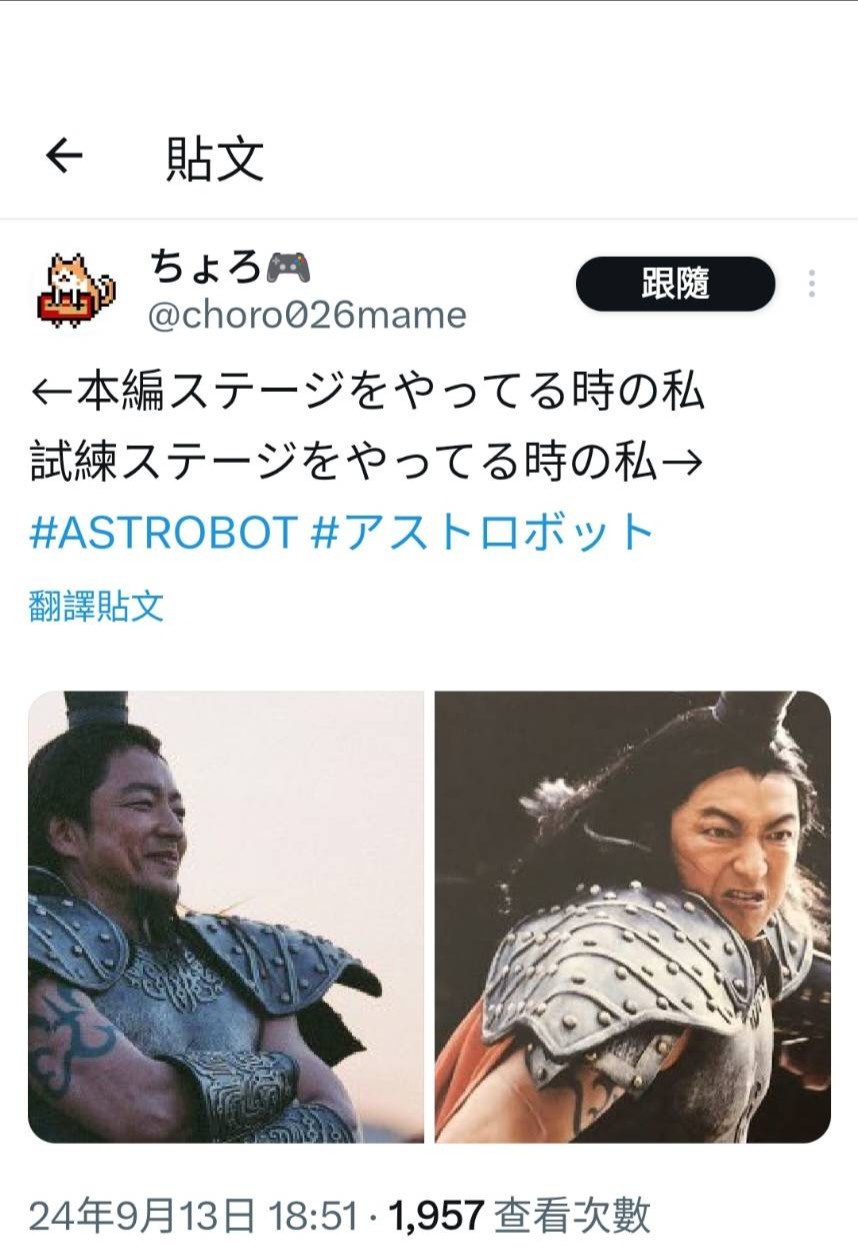The height and width of the screenshot is (1258, 858).
Task: Click the game controller emoji beside ちょろ
Action: pos(288,267)
